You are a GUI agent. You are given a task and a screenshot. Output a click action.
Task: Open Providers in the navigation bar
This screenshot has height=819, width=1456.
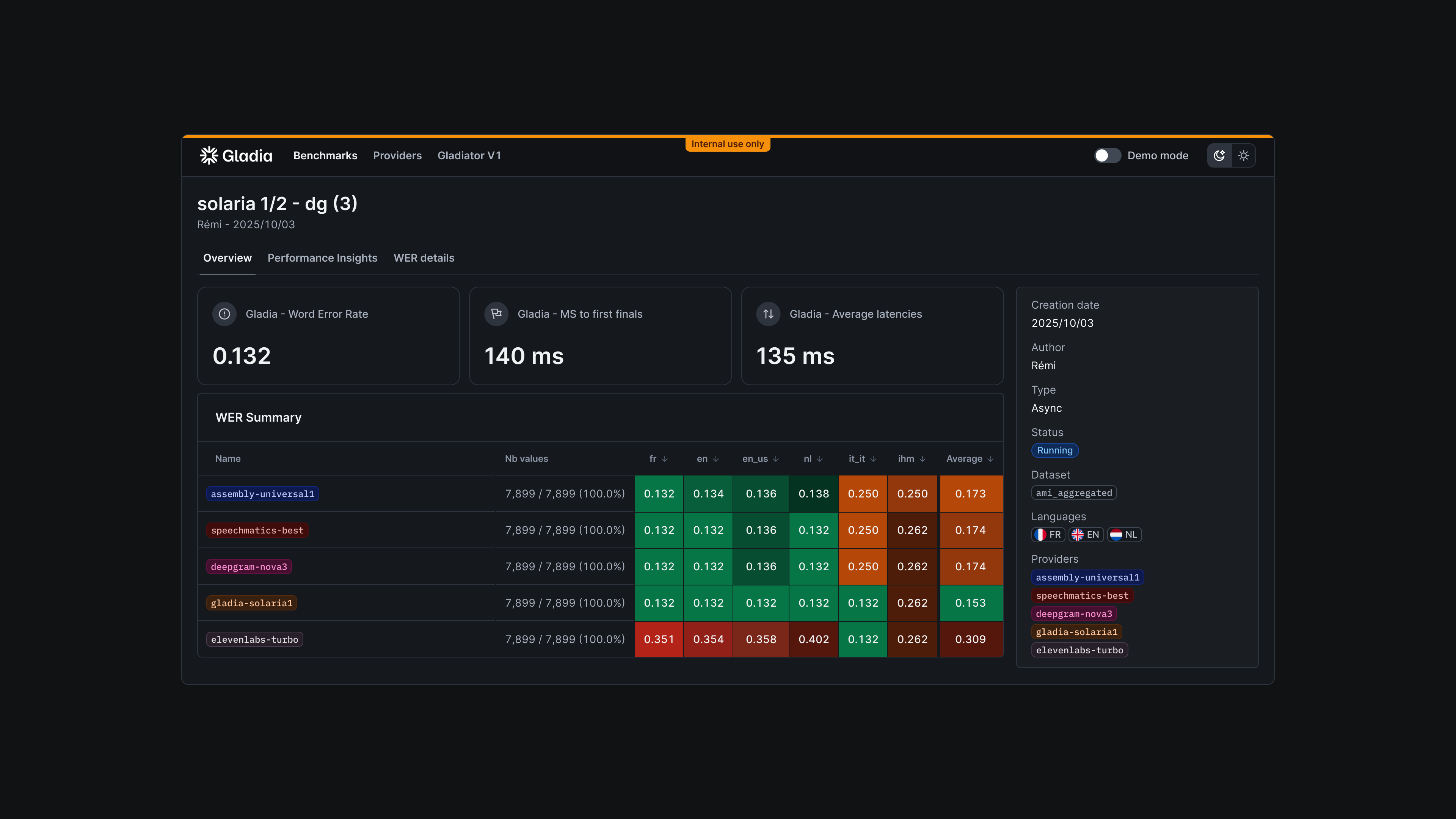click(x=397, y=155)
